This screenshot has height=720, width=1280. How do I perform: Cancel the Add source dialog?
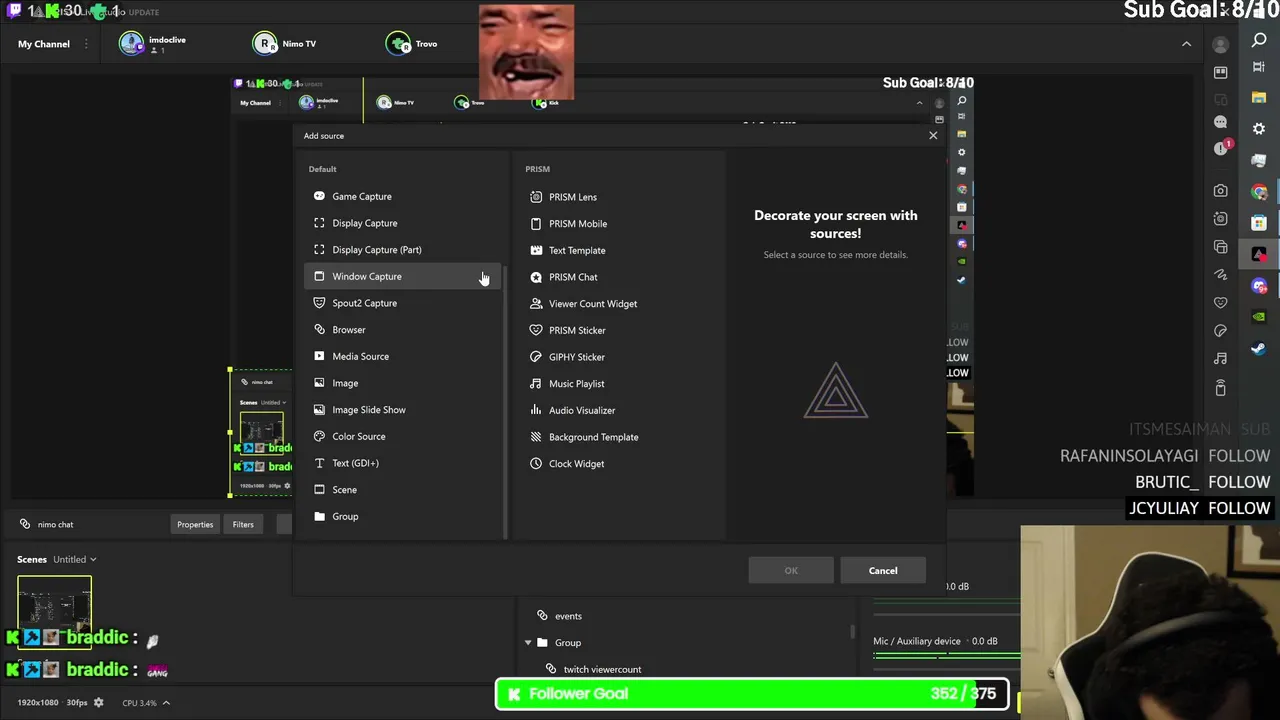(x=883, y=570)
